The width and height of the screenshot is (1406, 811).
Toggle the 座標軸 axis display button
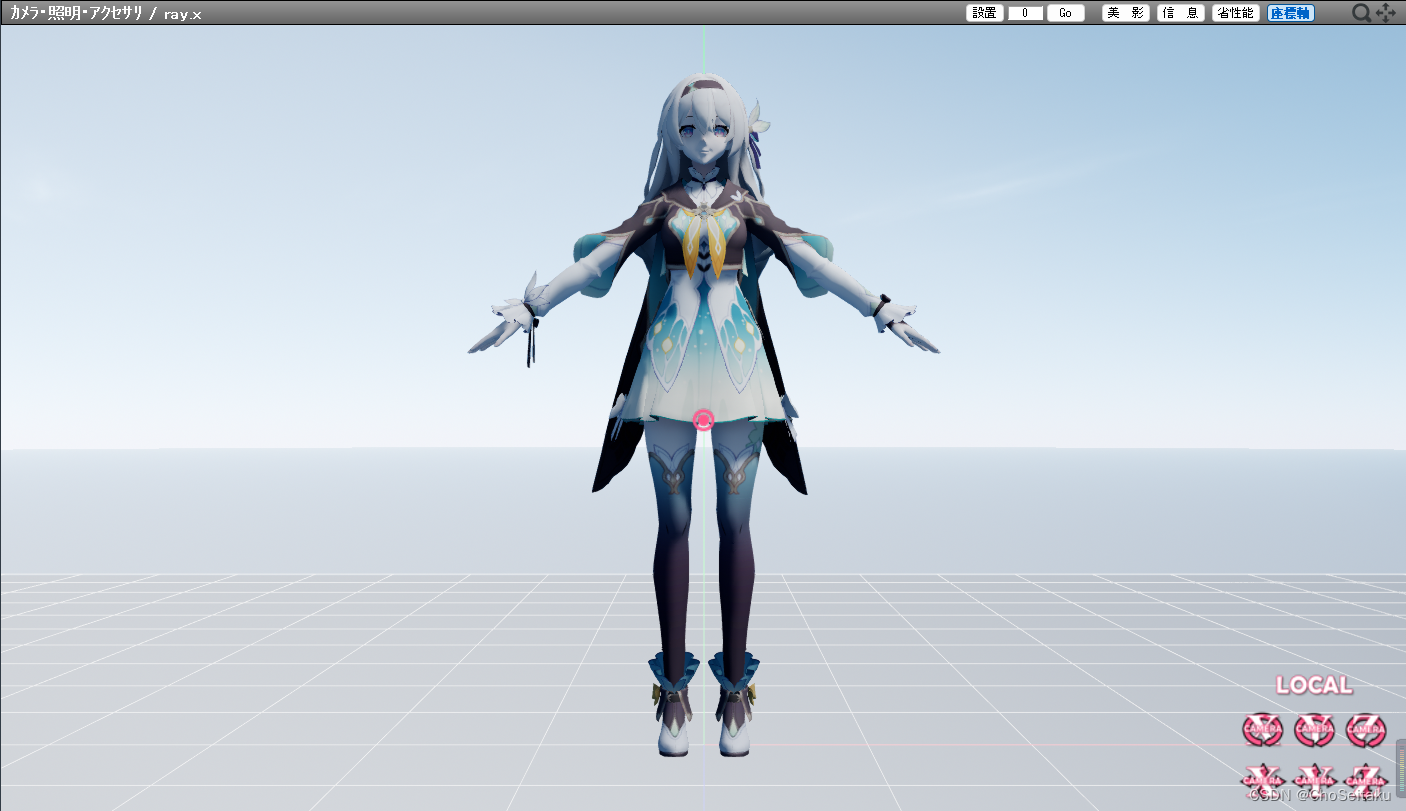[1291, 13]
